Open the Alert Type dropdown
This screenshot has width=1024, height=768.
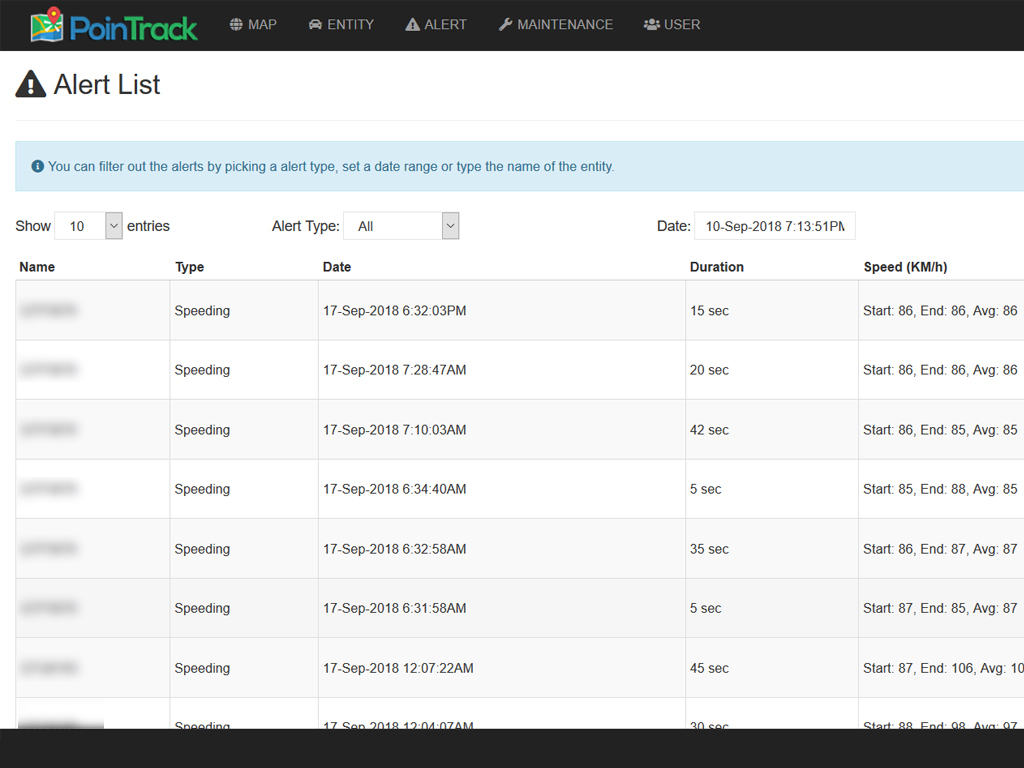click(x=400, y=225)
